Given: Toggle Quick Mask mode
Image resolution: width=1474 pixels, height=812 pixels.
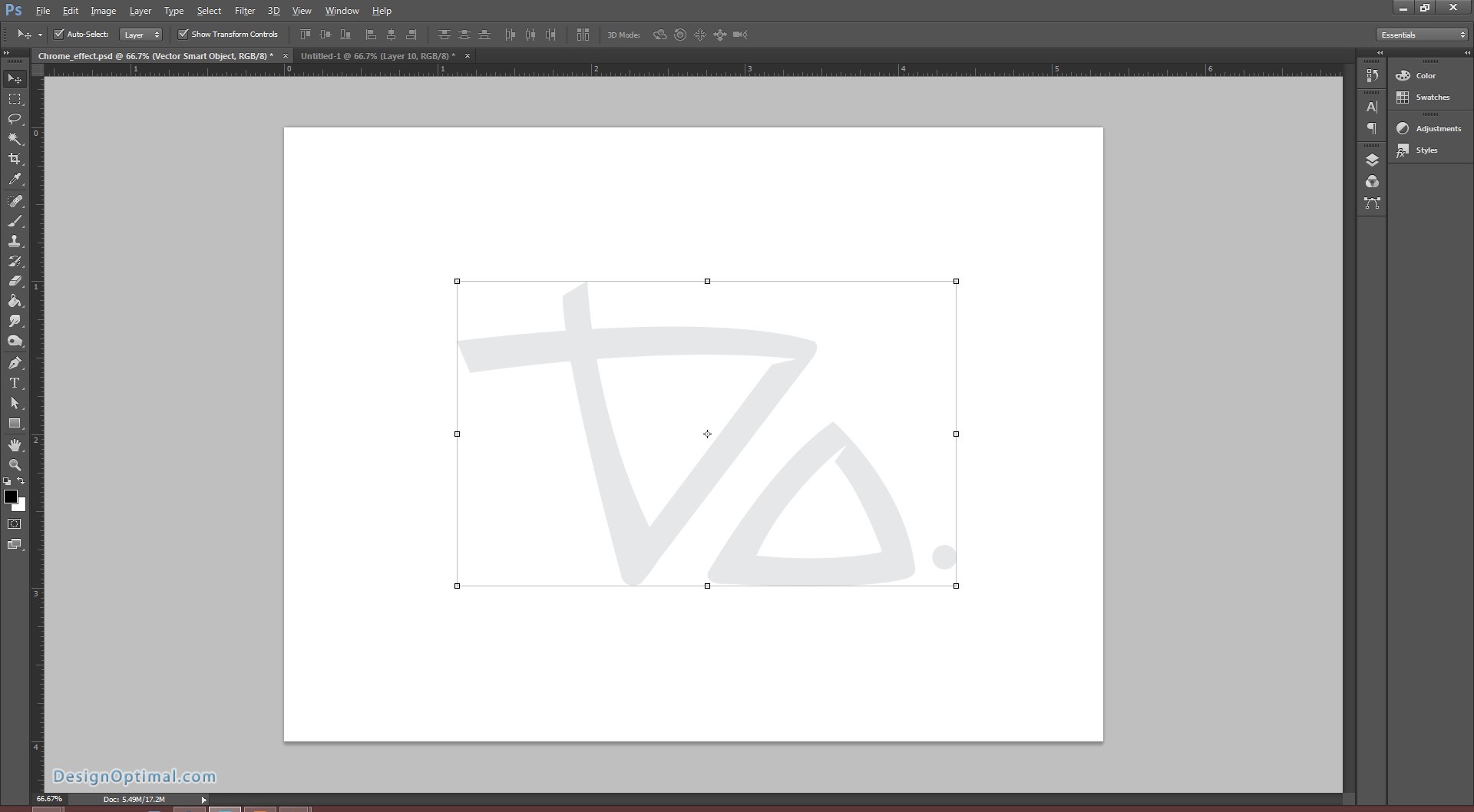Looking at the screenshot, I should 15,524.
